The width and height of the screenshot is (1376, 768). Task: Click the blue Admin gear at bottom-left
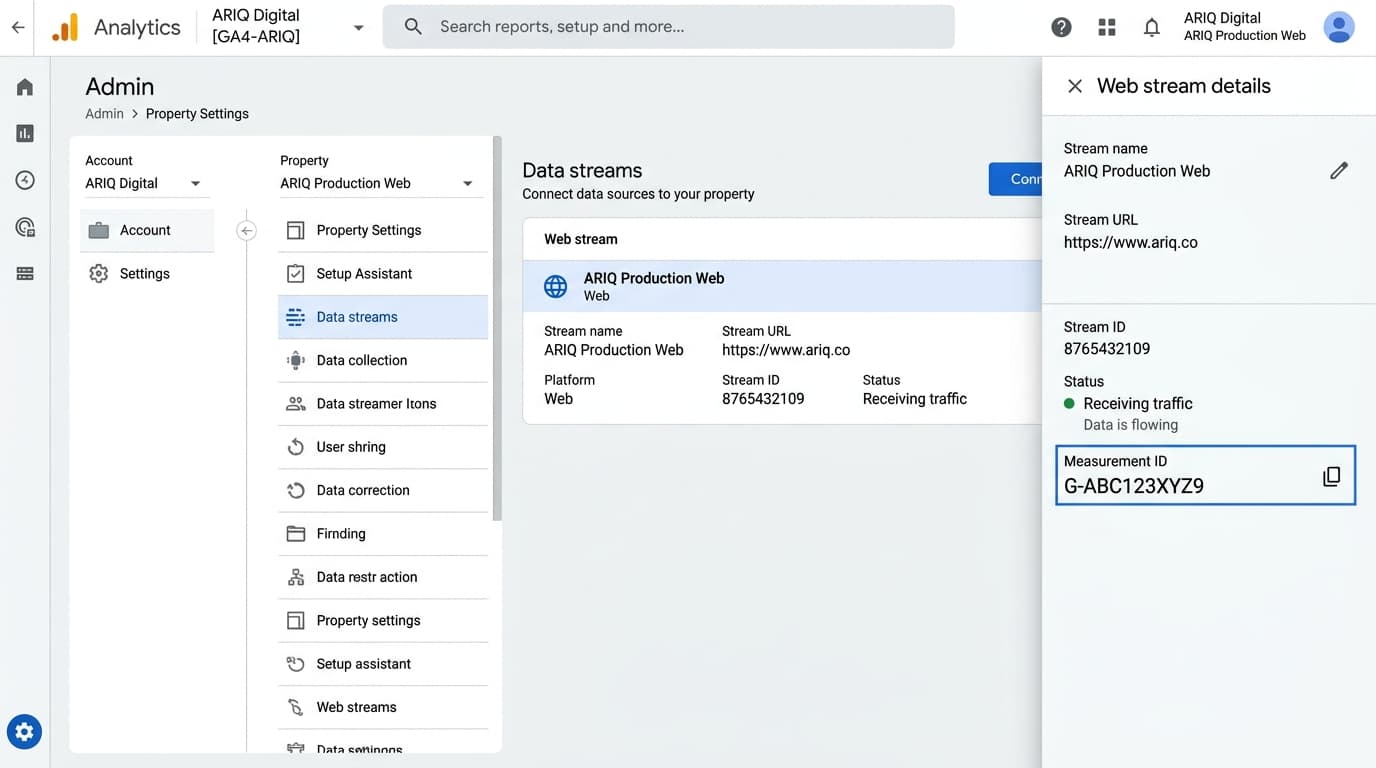coord(25,732)
